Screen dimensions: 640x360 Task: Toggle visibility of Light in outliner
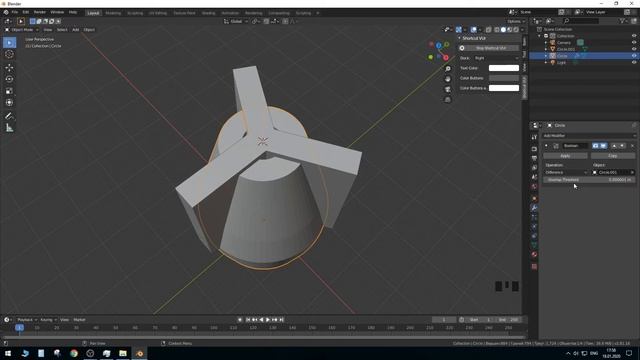click(x=634, y=62)
